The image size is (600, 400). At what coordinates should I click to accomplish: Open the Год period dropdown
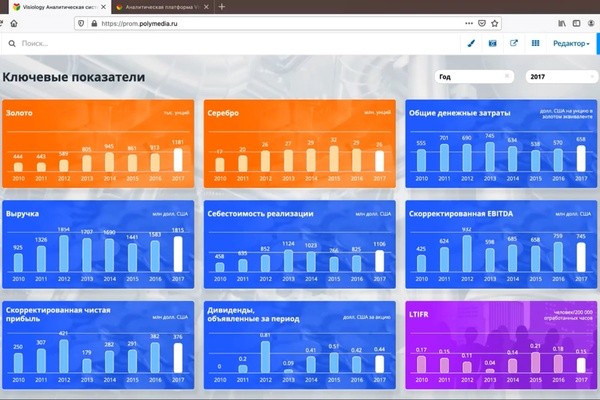(475, 76)
